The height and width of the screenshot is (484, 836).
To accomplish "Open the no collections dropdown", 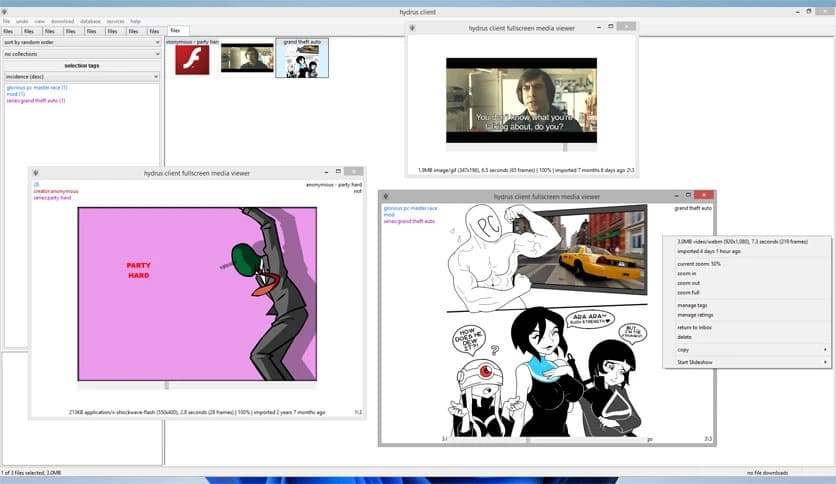I will pyautogui.click(x=82, y=54).
